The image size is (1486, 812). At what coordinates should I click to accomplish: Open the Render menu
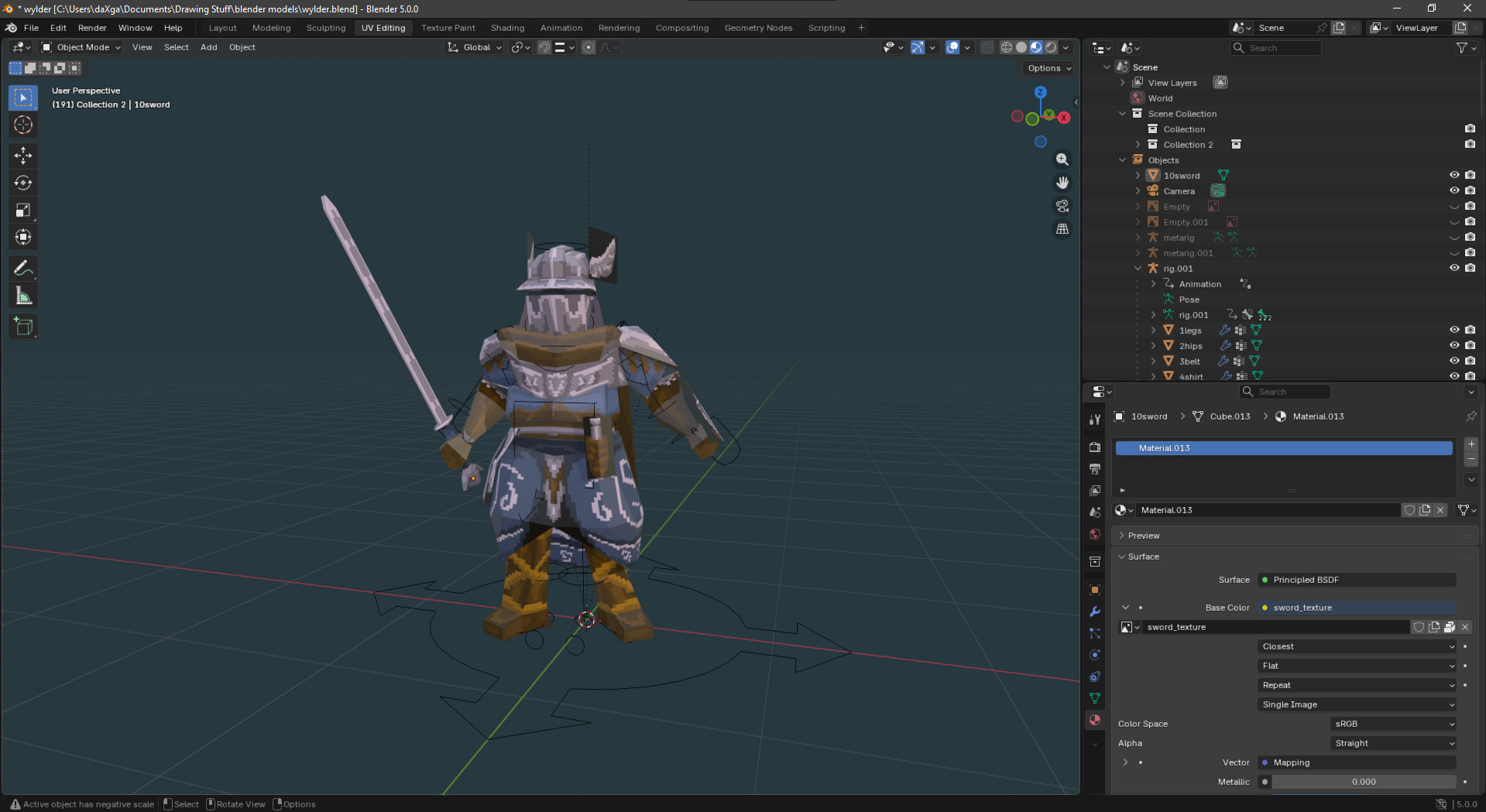coord(92,28)
